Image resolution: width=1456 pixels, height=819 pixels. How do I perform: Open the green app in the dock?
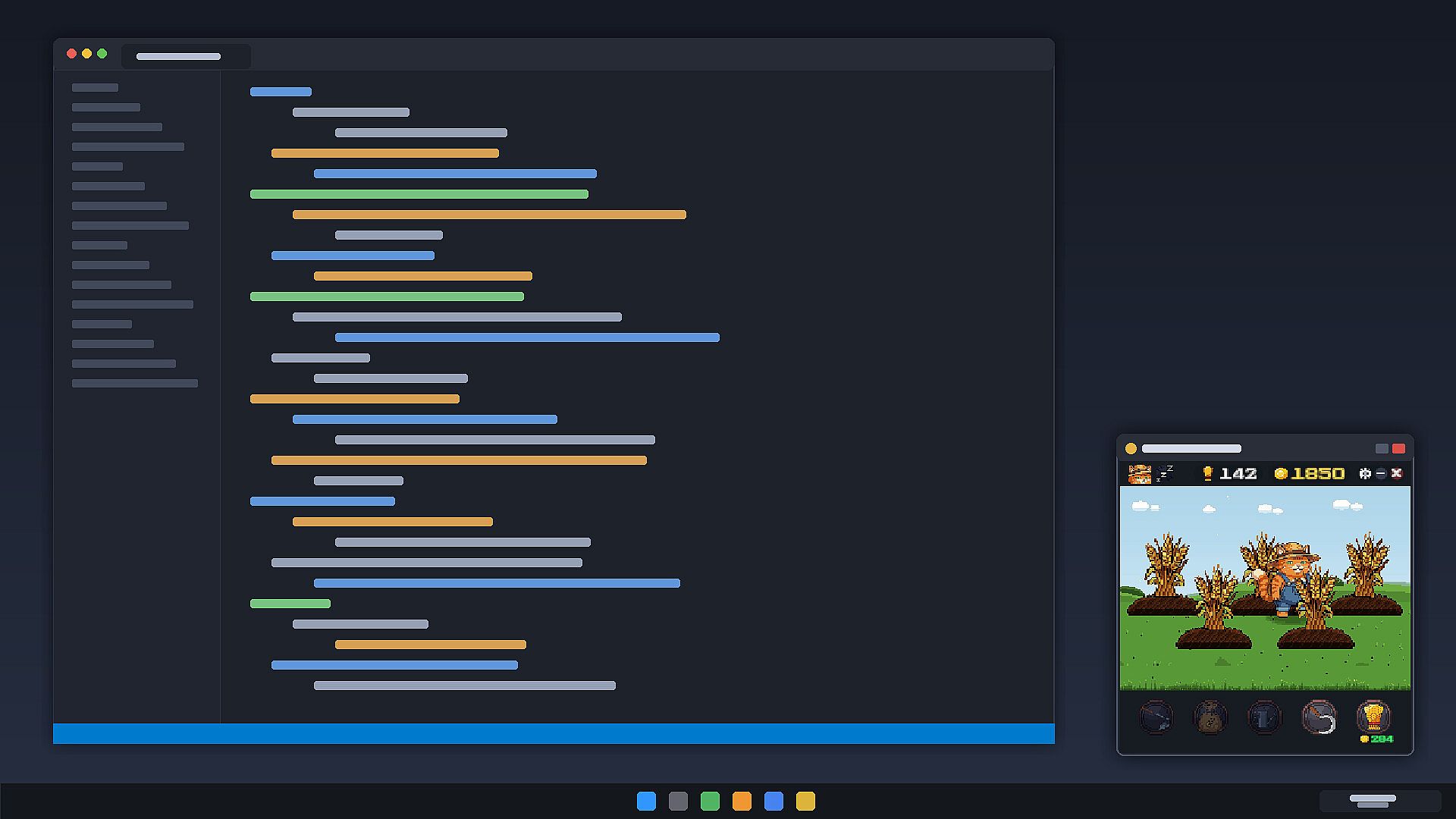[710, 802]
